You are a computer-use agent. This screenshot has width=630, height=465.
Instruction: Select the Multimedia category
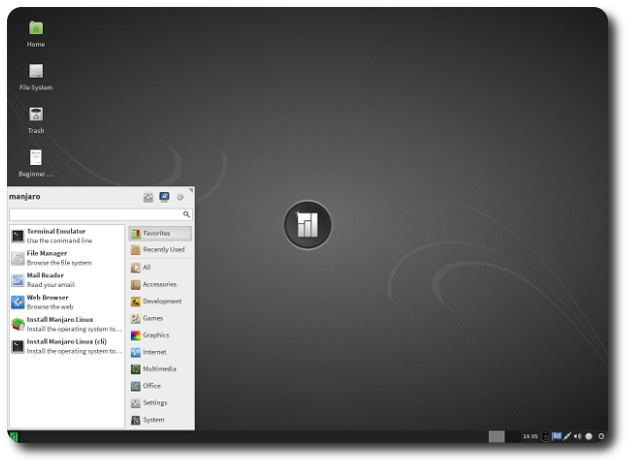[159, 369]
